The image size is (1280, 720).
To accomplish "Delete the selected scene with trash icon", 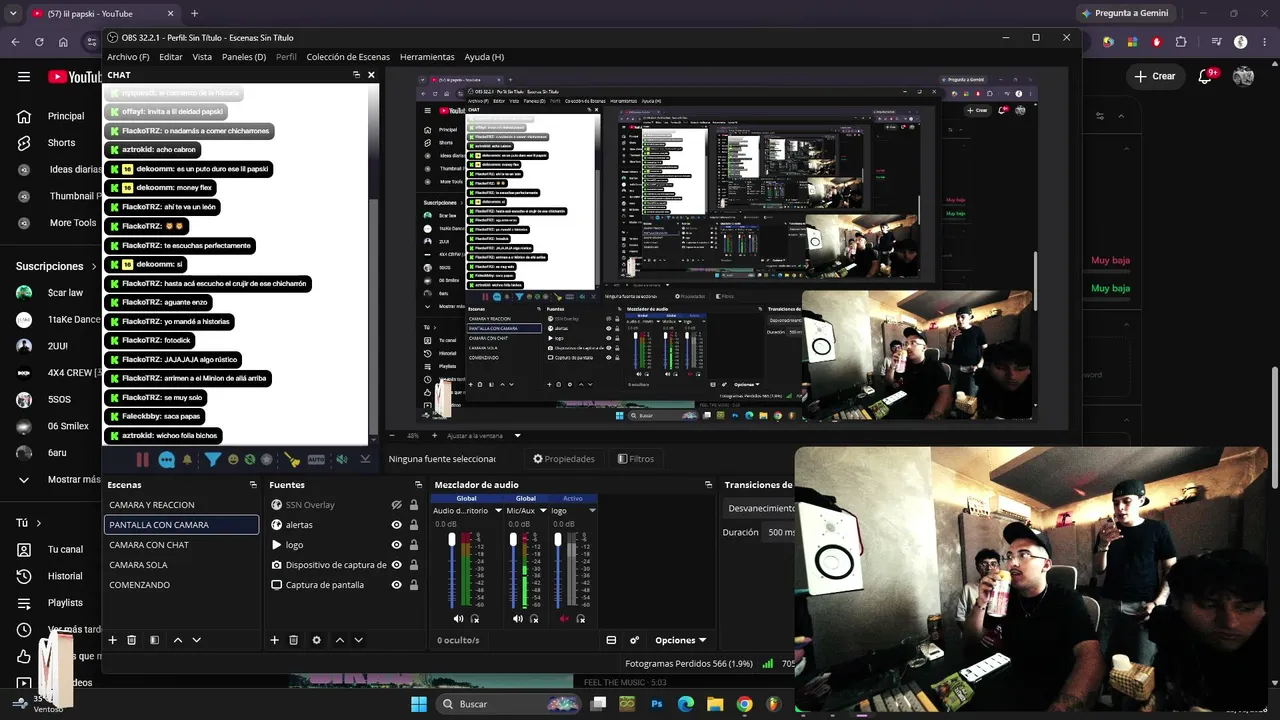I will point(131,640).
